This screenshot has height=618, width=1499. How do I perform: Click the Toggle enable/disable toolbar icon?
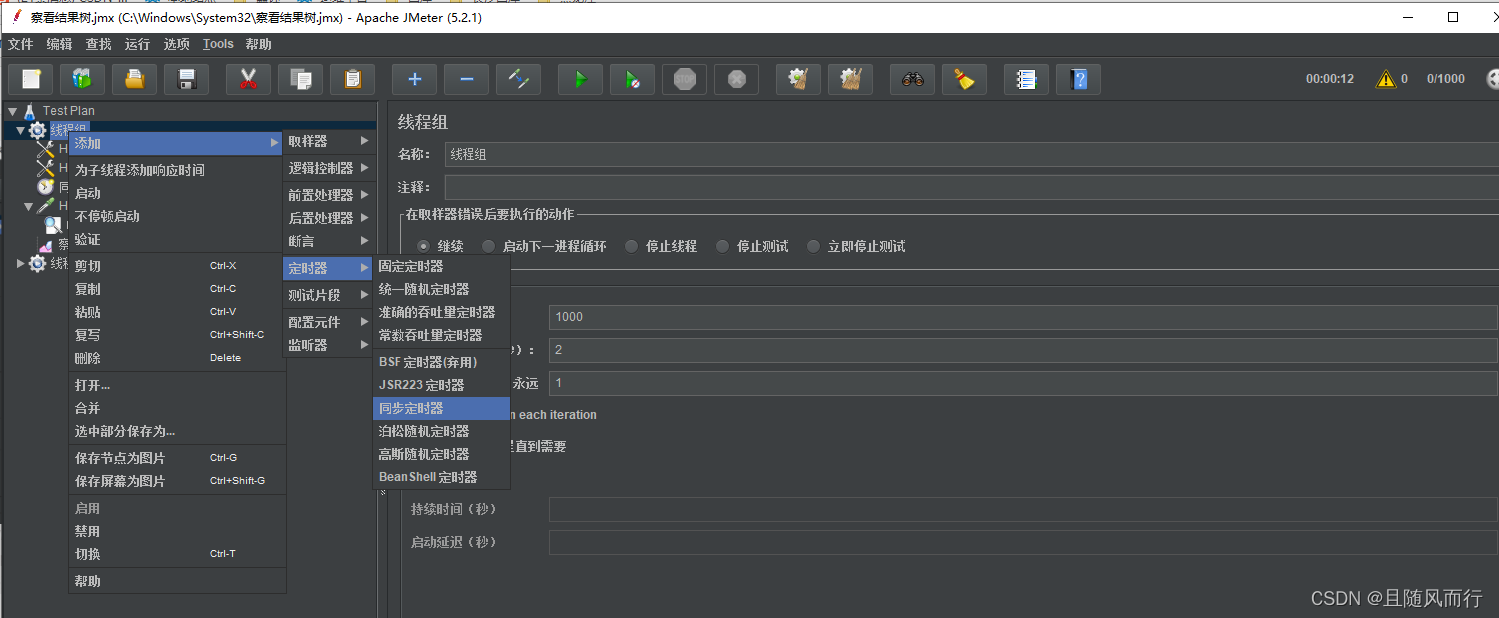point(519,79)
